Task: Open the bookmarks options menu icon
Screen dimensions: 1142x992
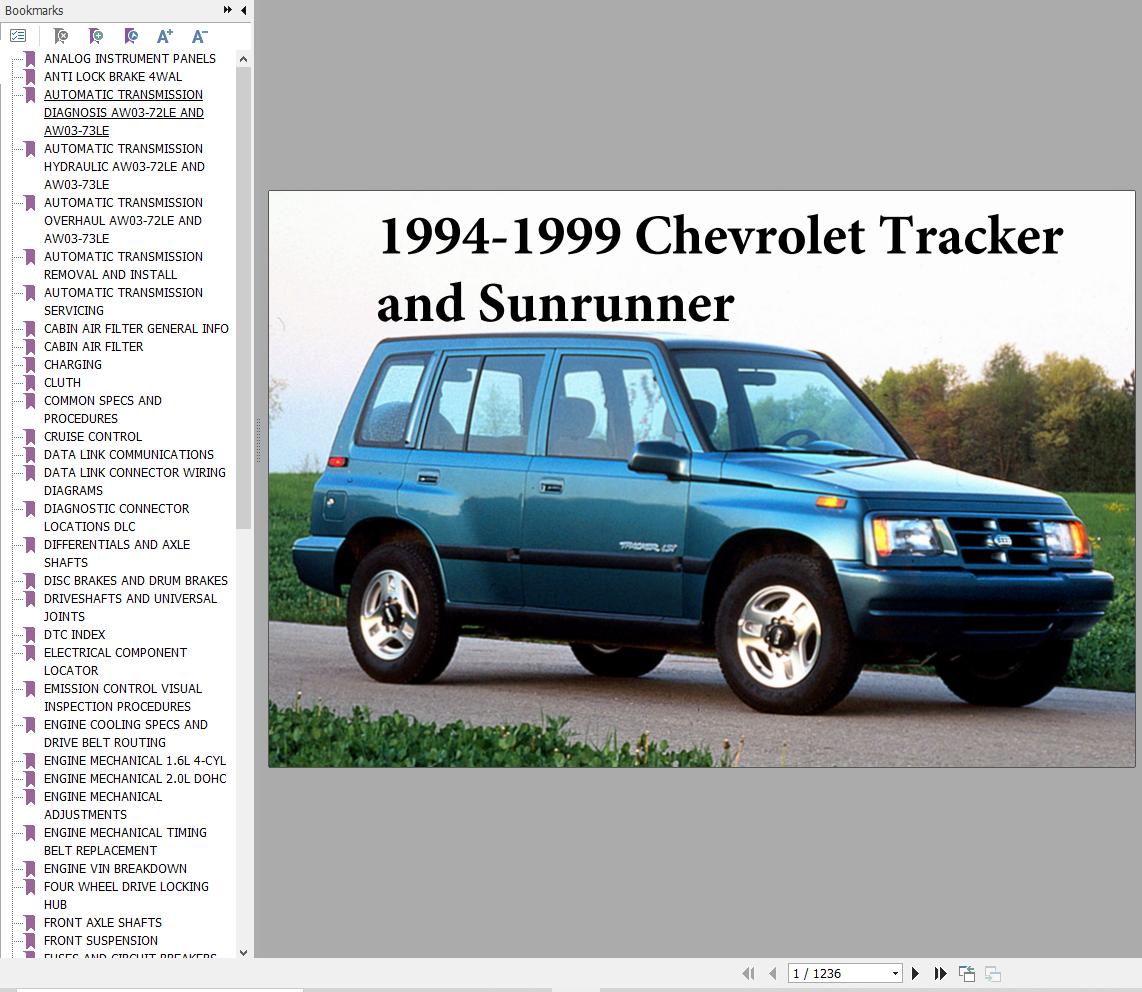Action: point(18,35)
